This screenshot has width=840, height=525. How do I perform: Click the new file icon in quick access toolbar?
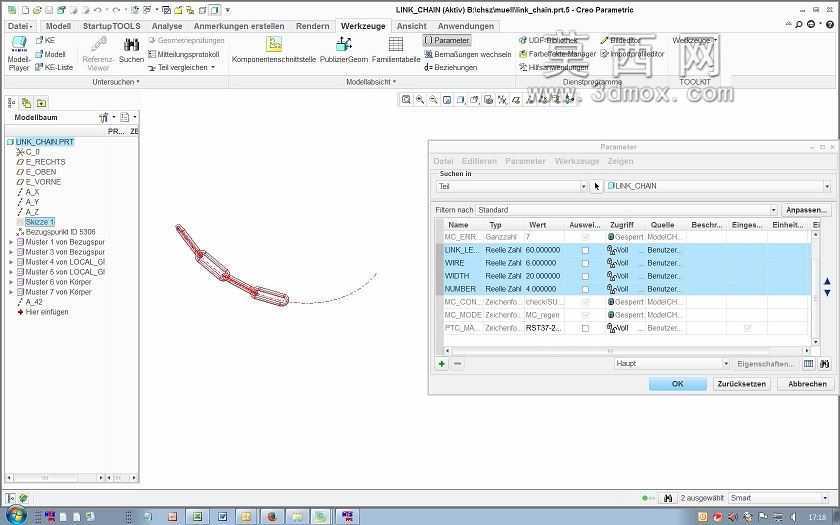(x=25, y=10)
